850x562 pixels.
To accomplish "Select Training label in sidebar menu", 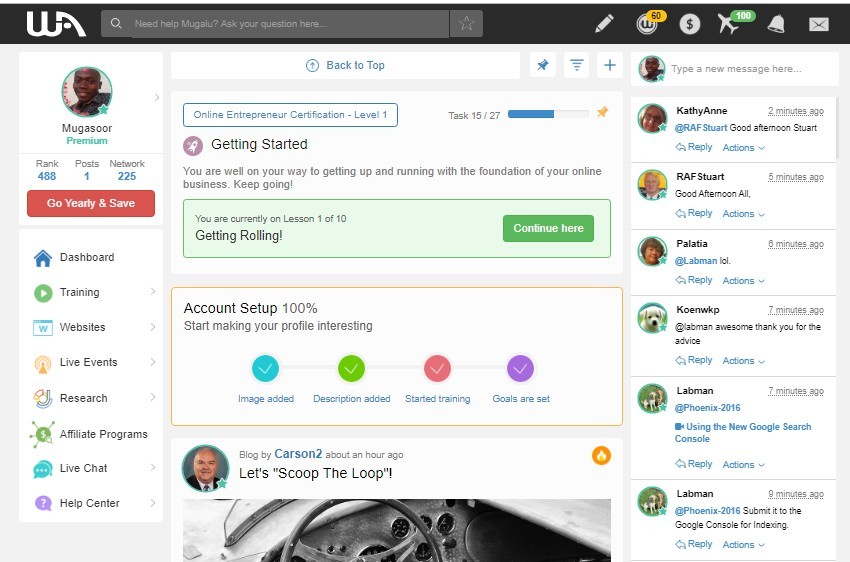I will tap(80, 292).
